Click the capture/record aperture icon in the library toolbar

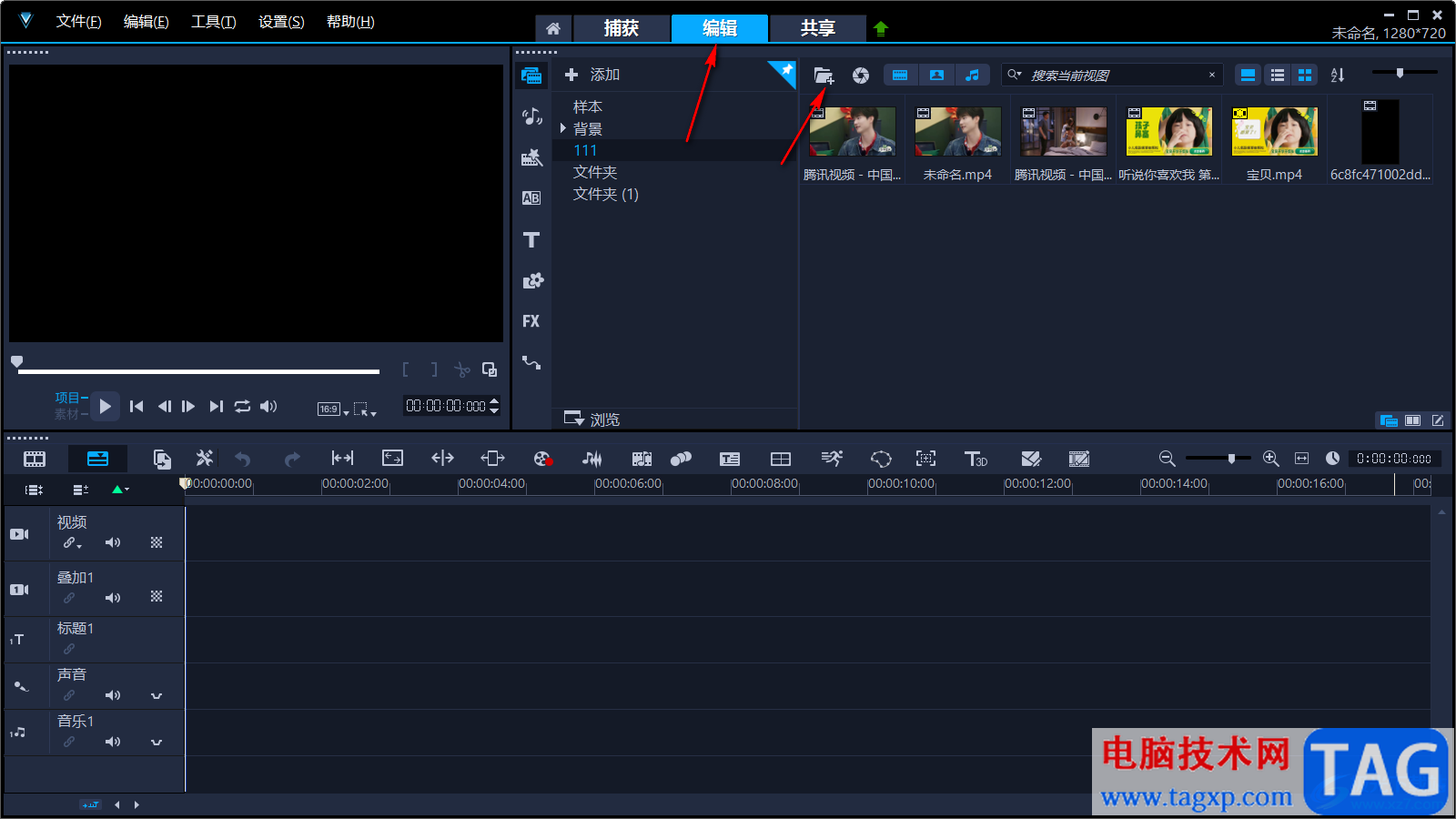tap(861, 76)
